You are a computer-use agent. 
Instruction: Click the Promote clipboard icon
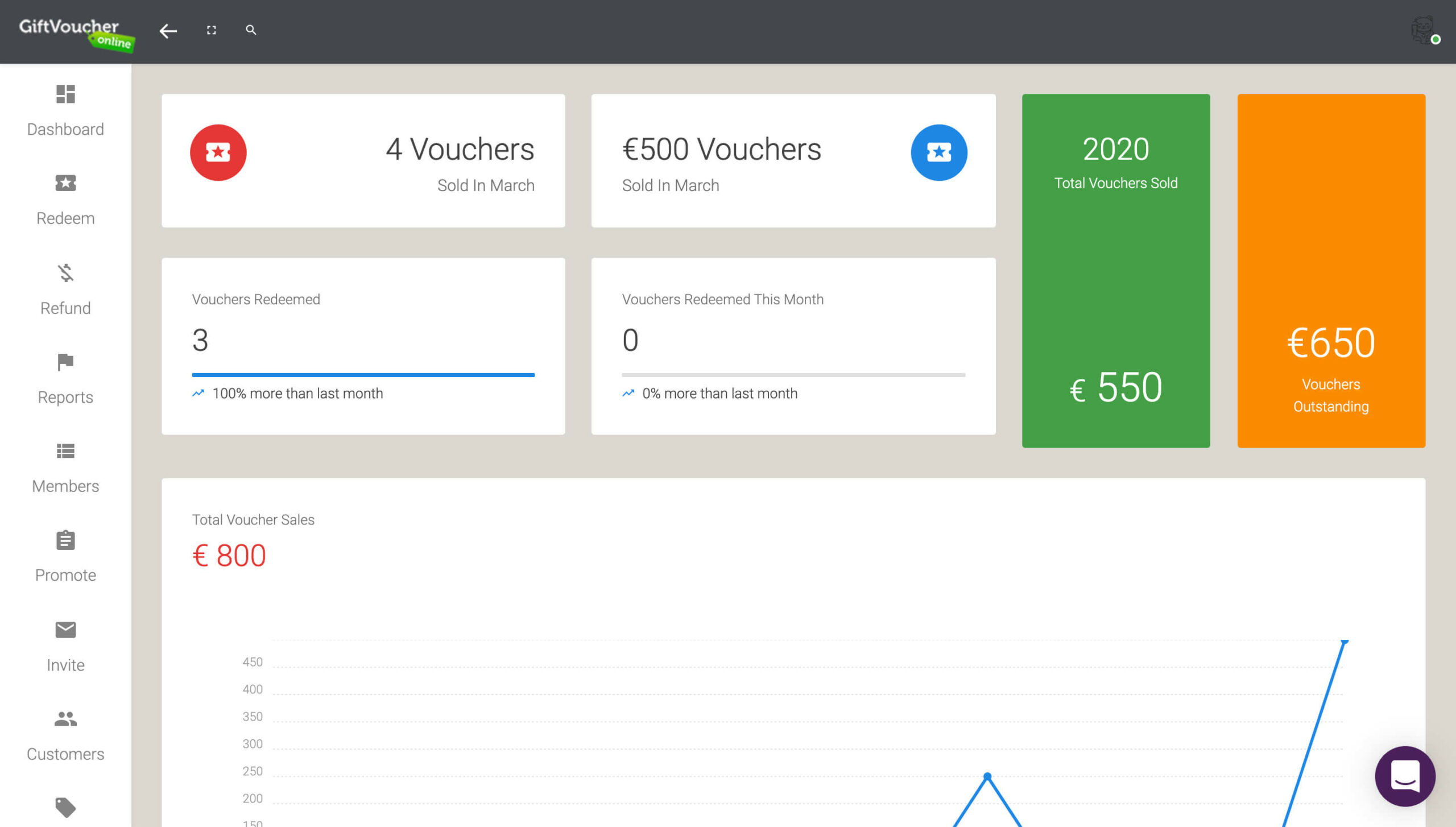coord(65,540)
